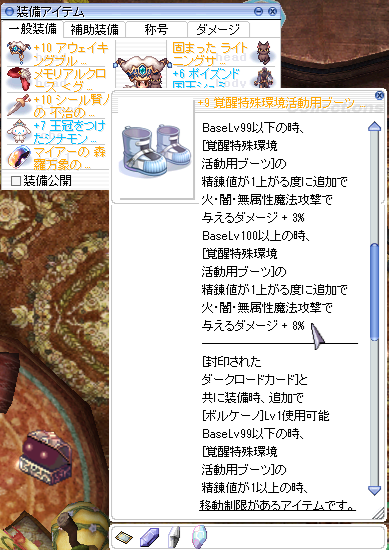Click the +10 シール賢者 item name
This screenshot has width=389, height=550.
click(72, 106)
